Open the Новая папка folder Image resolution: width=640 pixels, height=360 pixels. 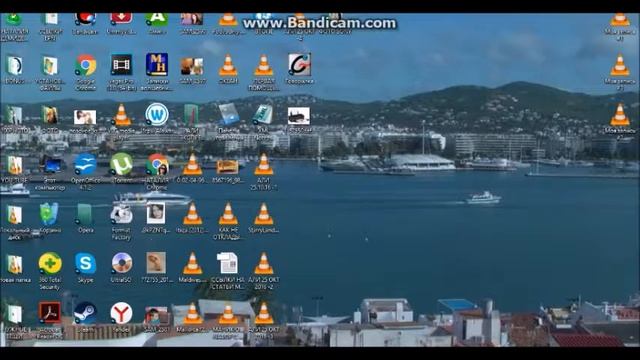pos(14,264)
